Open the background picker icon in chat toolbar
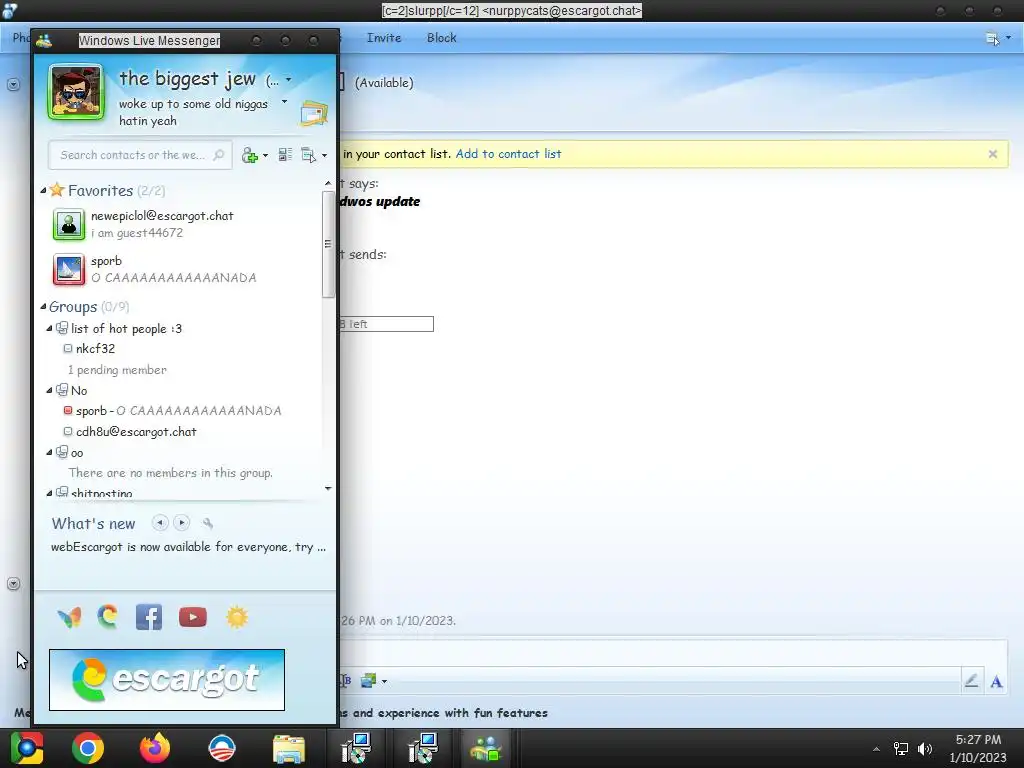Viewport: 1024px width, 768px height. 368,680
